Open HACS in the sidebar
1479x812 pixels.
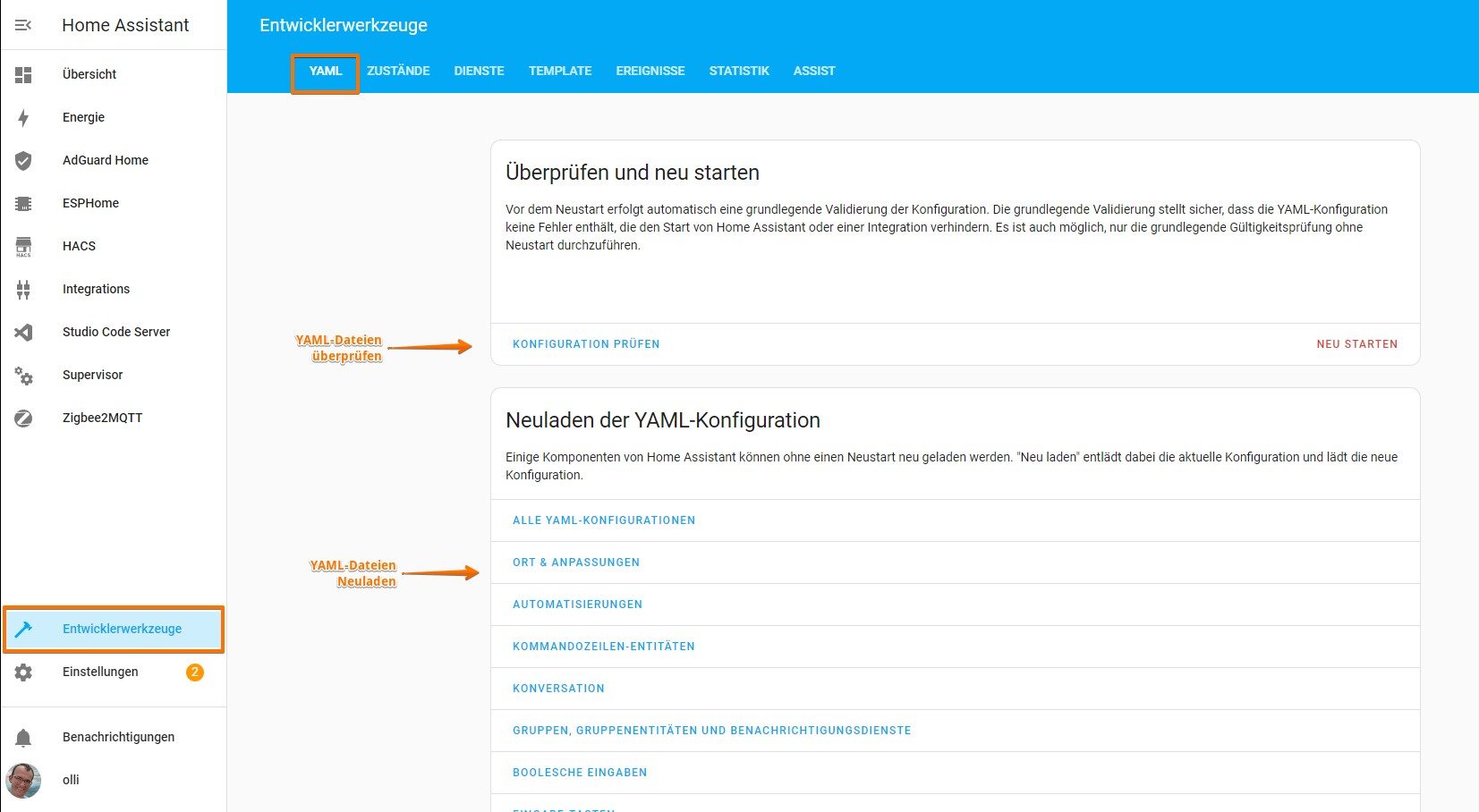click(x=114, y=246)
